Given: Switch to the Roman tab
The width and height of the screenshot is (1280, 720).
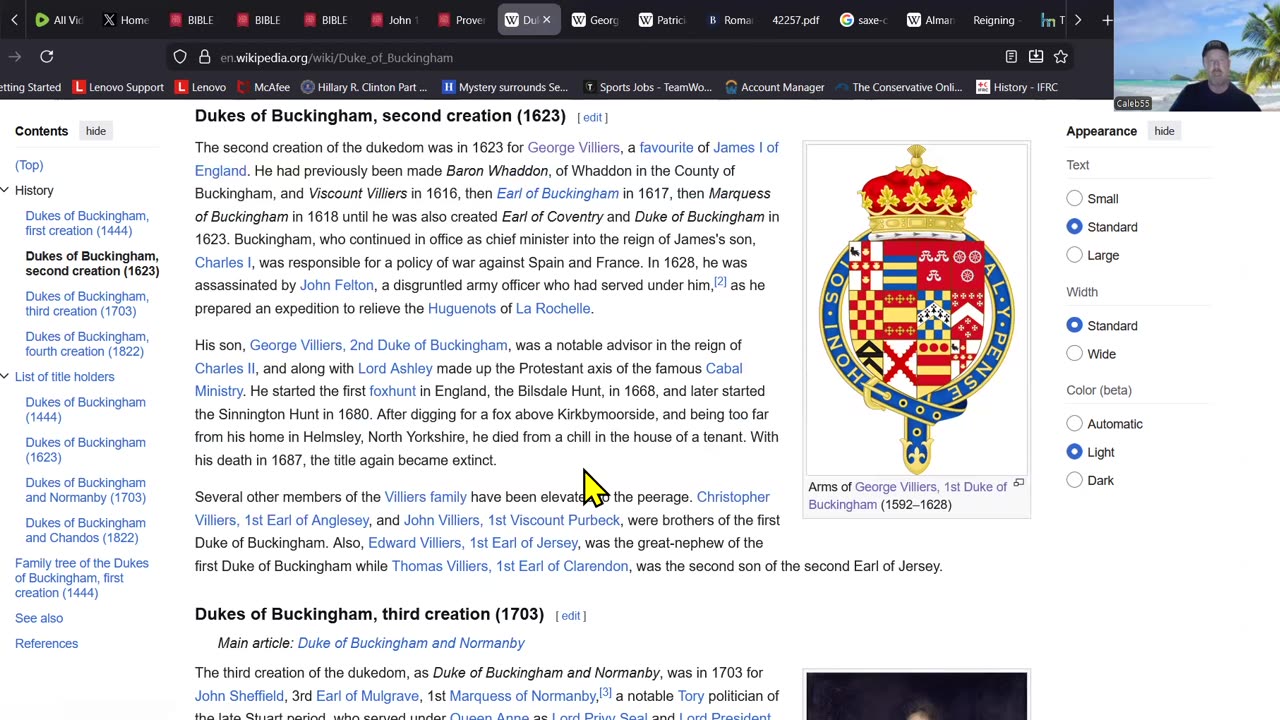Looking at the screenshot, I should (x=729, y=20).
